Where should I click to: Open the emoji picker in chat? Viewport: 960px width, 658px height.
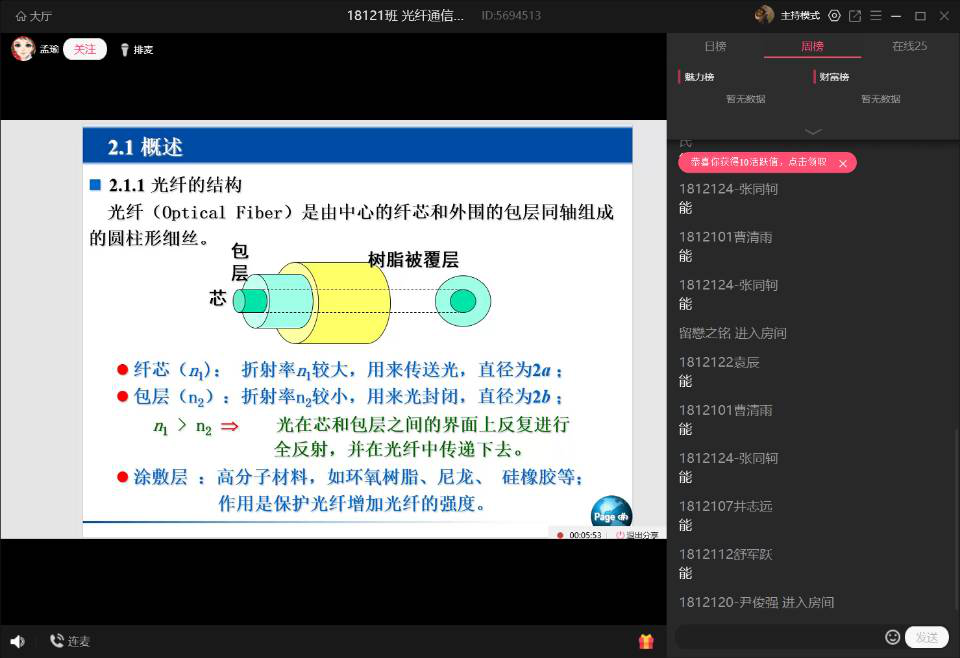pyautogui.click(x=892, y=637)
